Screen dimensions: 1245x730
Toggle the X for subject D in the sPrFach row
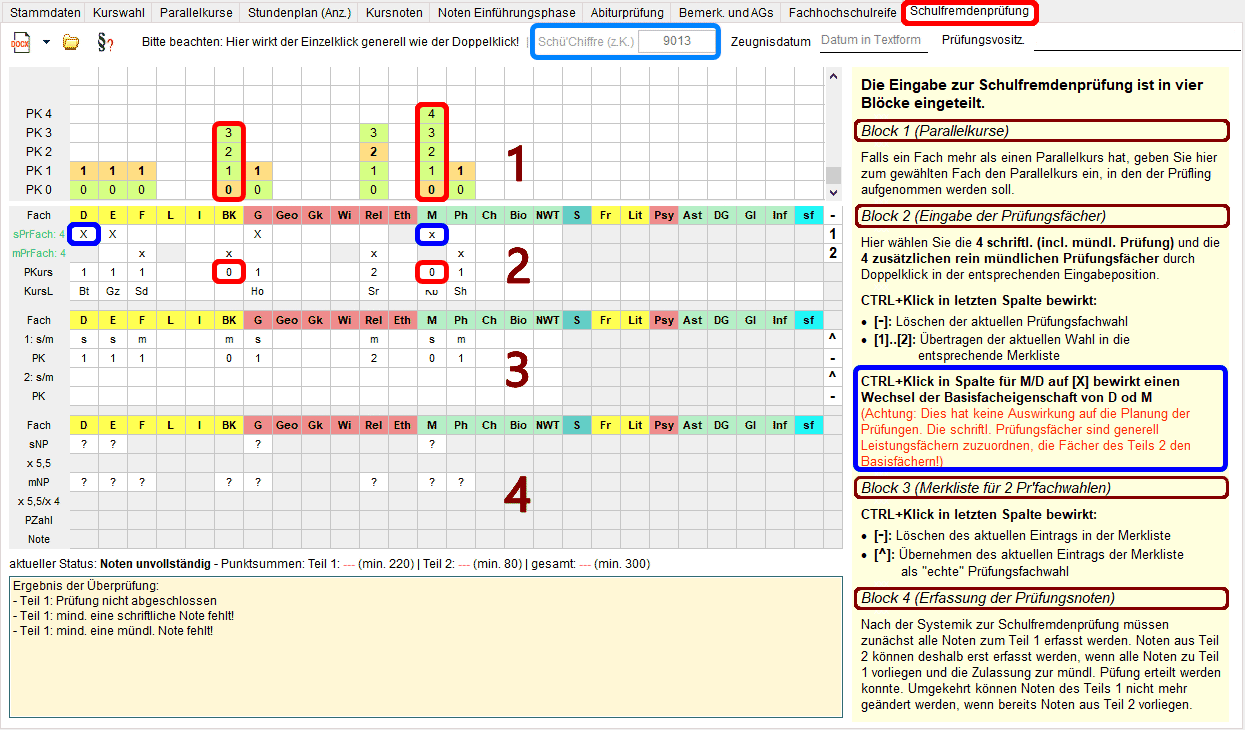(84, 234)
